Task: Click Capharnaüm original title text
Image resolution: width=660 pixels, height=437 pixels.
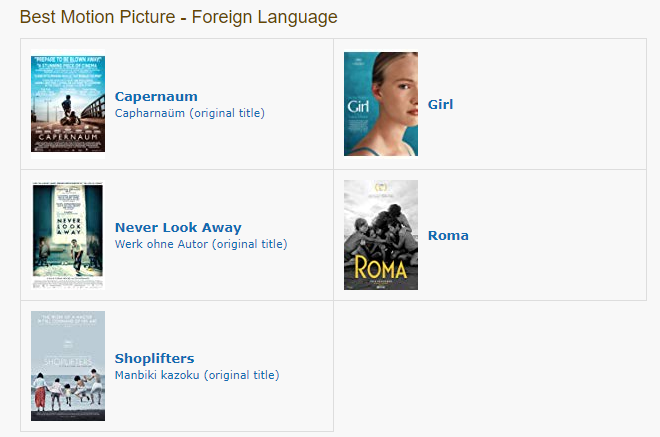Action: pyautogui.click(x=189, y=113)
